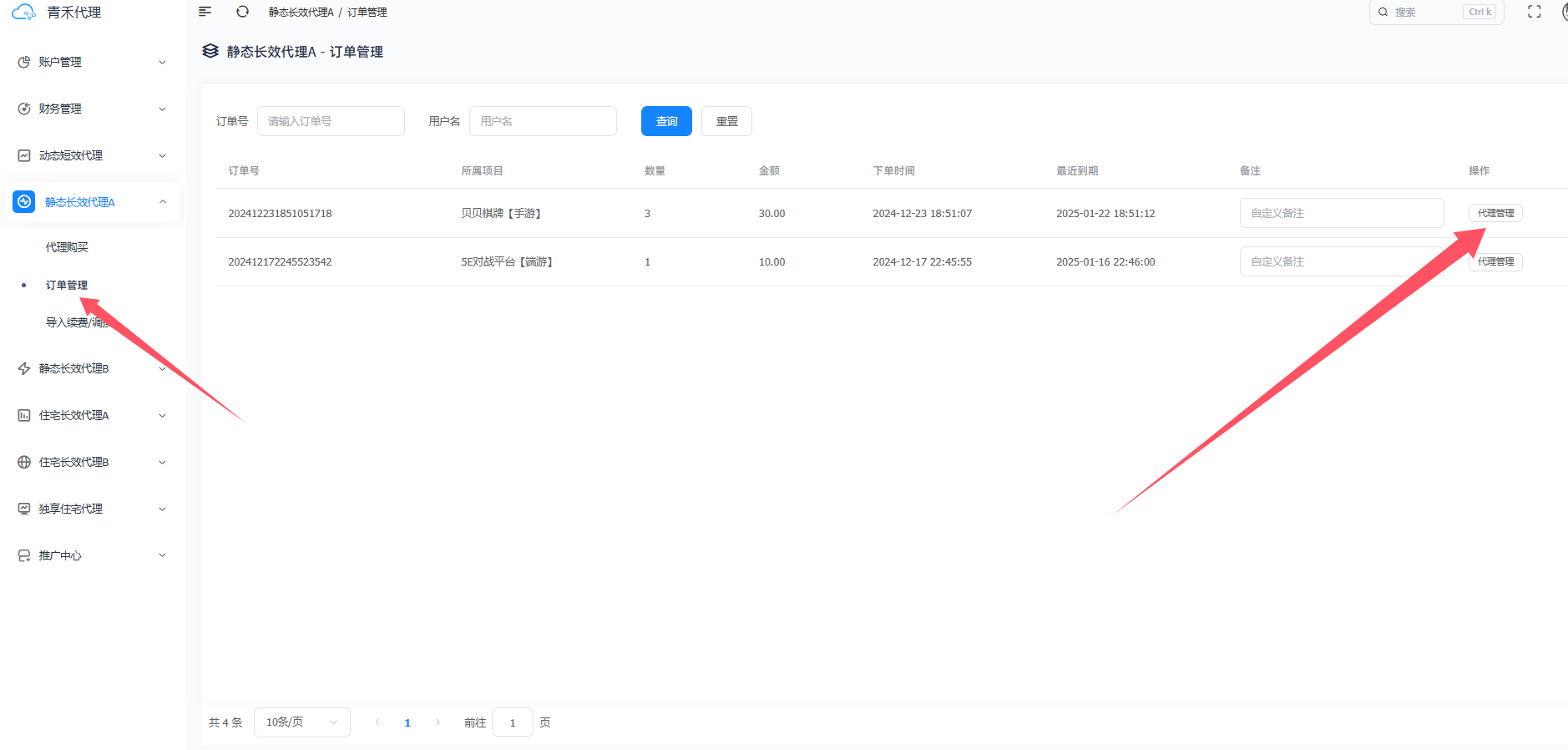Image resolution: width=1568 pixels, height=750 pixels.
Task: Click the refresh page icon
Action: point(242,12)
